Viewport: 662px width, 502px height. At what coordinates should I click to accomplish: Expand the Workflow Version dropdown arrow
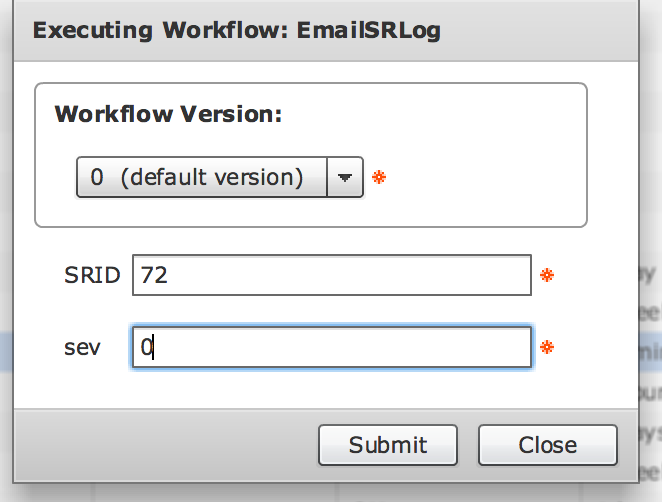(345, 177)
